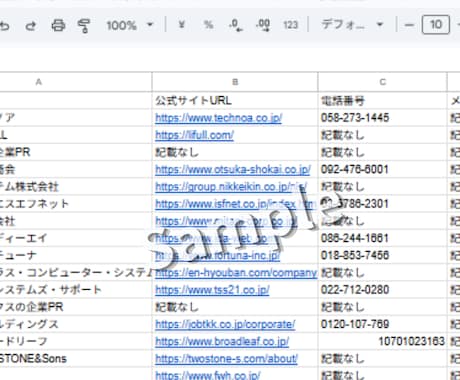Select phone cell 086-244-1661
Image resolution: width=460 pixels, height=380 pixels.
(382, 238)
